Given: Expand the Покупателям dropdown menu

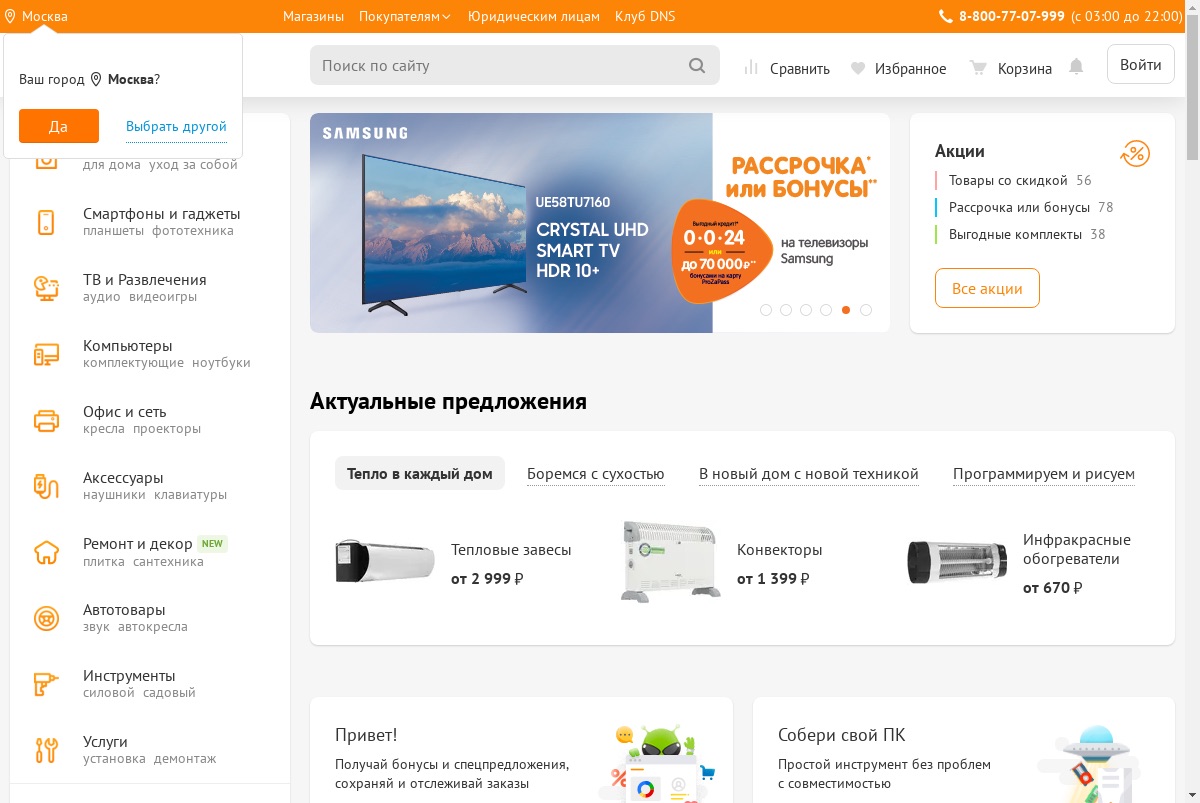Looking at the screenshot, I should [405, 16].
